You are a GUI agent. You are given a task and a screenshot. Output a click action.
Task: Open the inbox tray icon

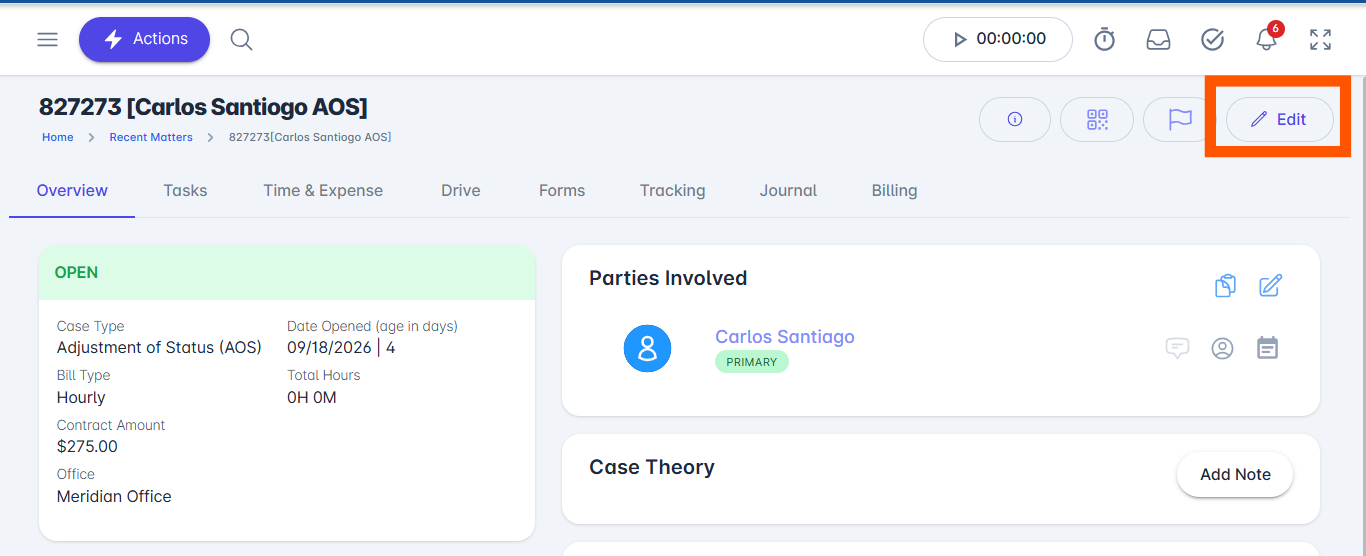(1158, 39)
